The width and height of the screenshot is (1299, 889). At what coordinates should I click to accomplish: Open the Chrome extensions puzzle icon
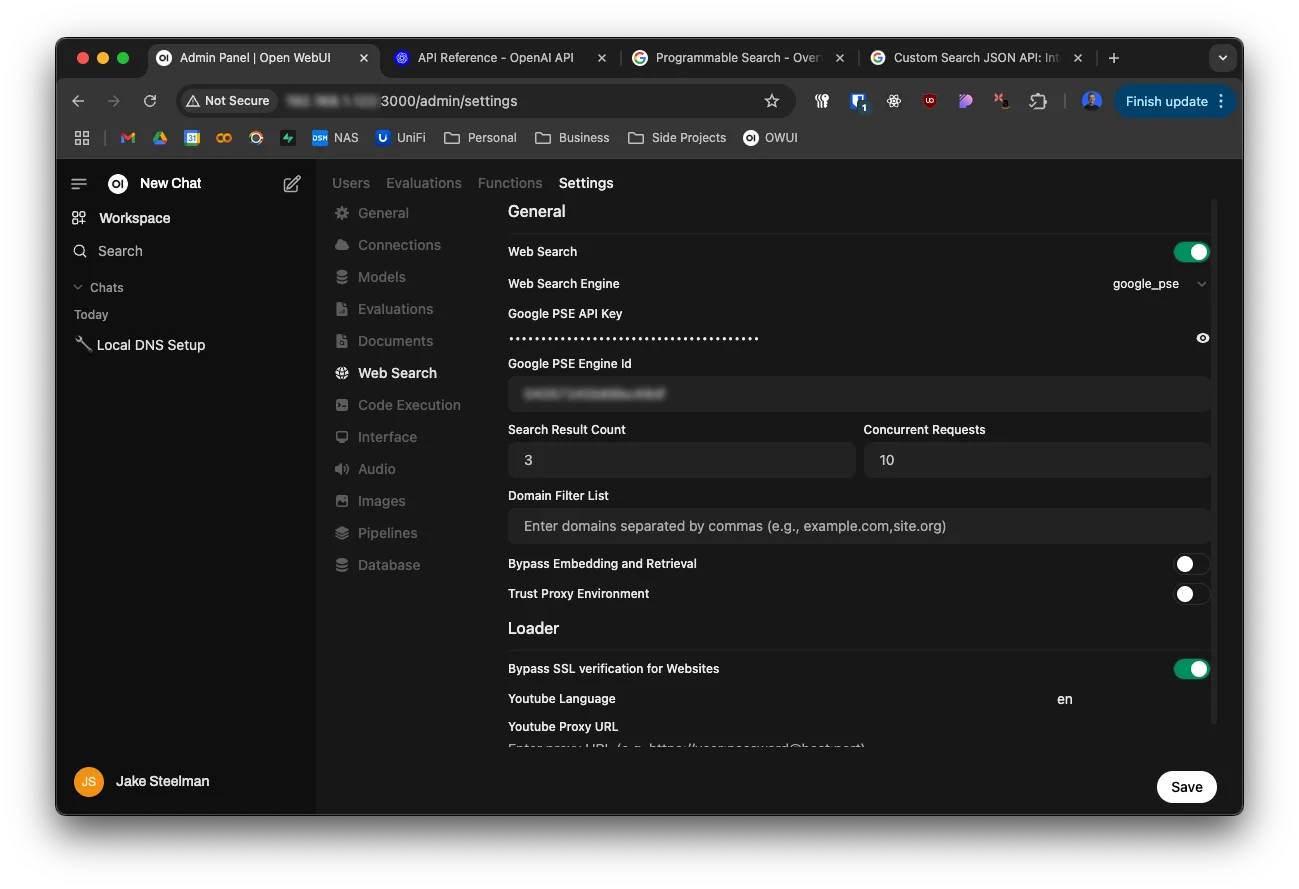point(1038,101)
